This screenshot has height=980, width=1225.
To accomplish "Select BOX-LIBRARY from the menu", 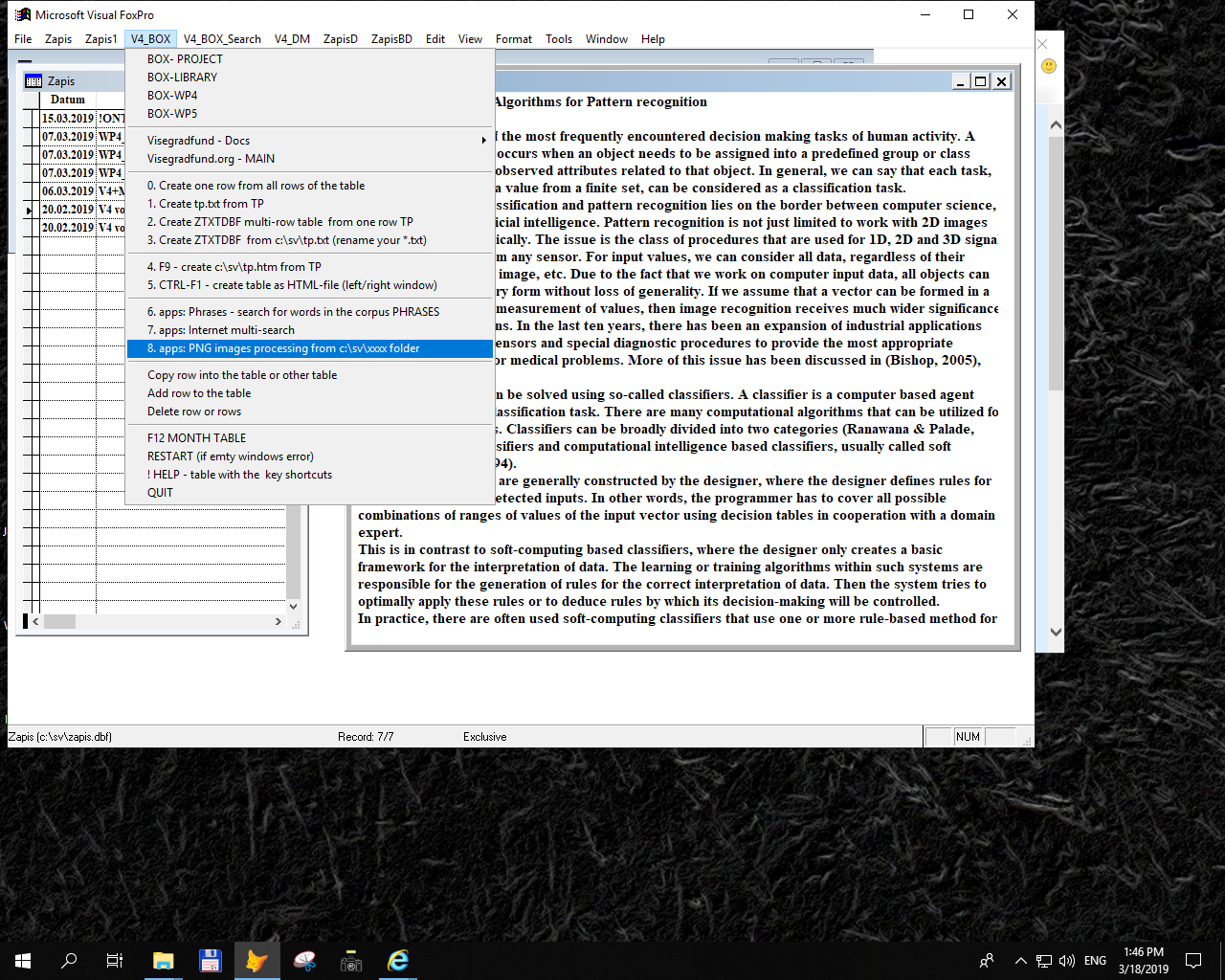I will click(182, 78).
